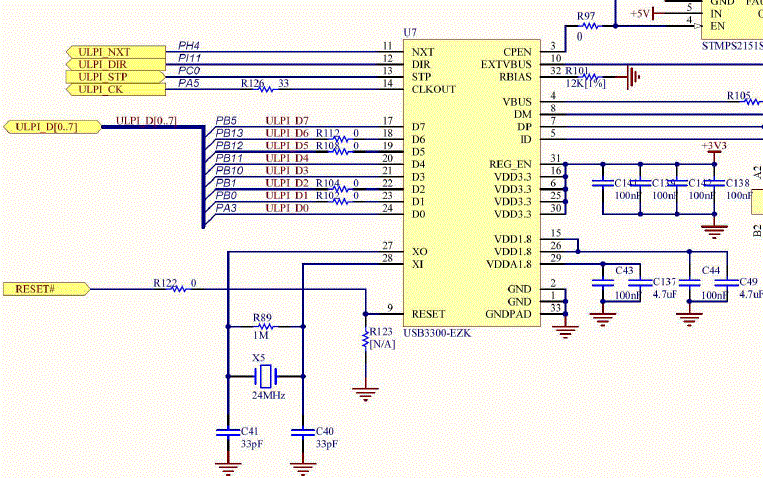This screenshot has height=478, width=763.
Task: Click the ULPI_D0 net label
Action: click(287, 208)
